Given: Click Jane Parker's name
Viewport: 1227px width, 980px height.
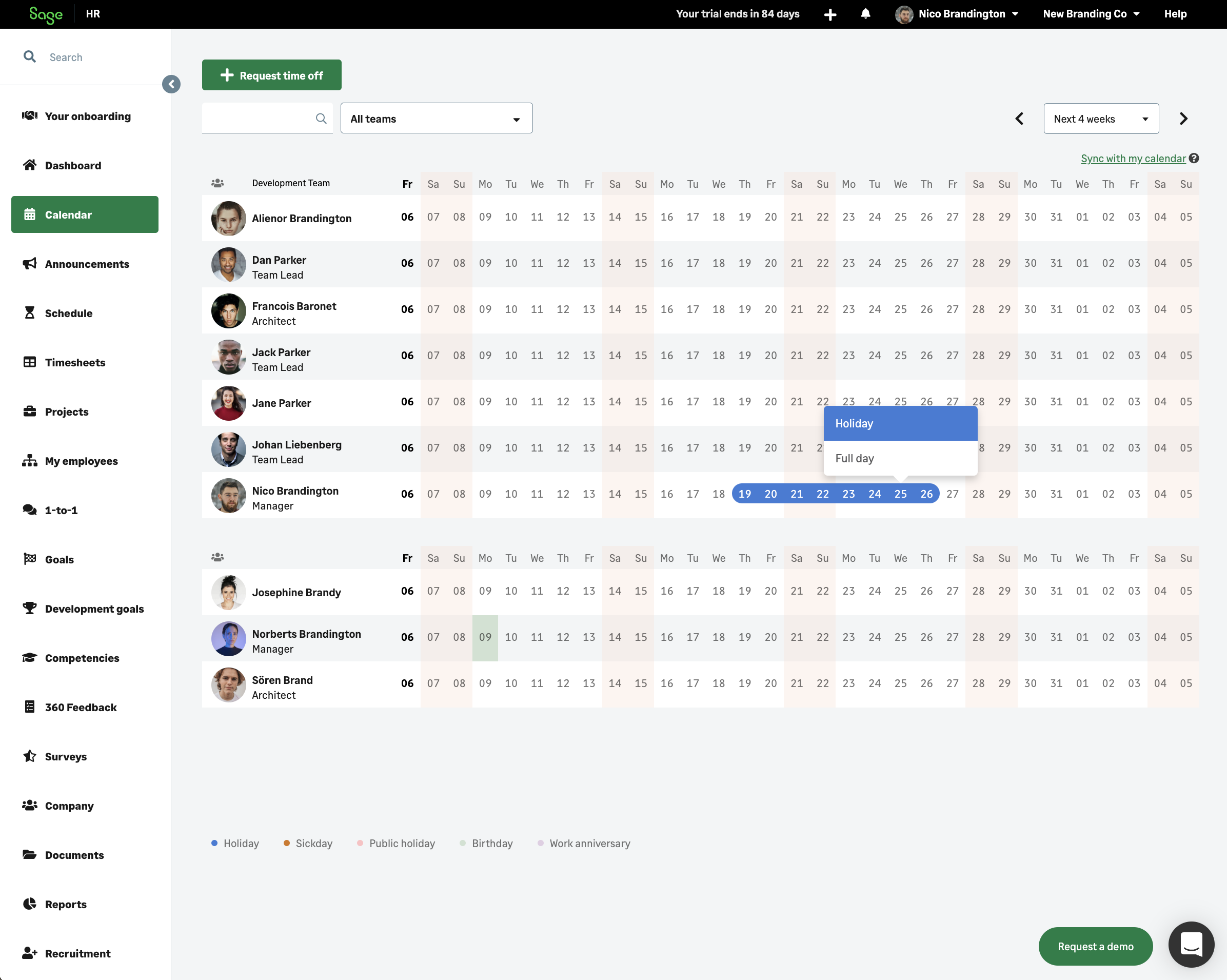Looking at the screenshot, I should pos(281,403).
